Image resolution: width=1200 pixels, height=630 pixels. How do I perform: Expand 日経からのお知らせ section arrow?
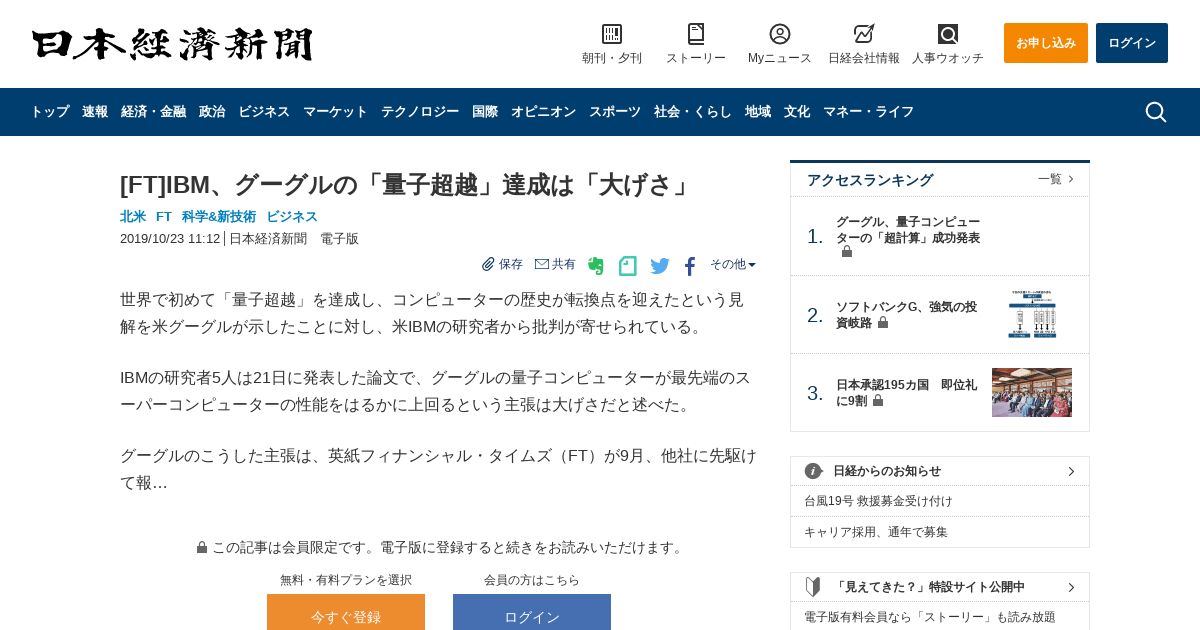[1071, 471]
